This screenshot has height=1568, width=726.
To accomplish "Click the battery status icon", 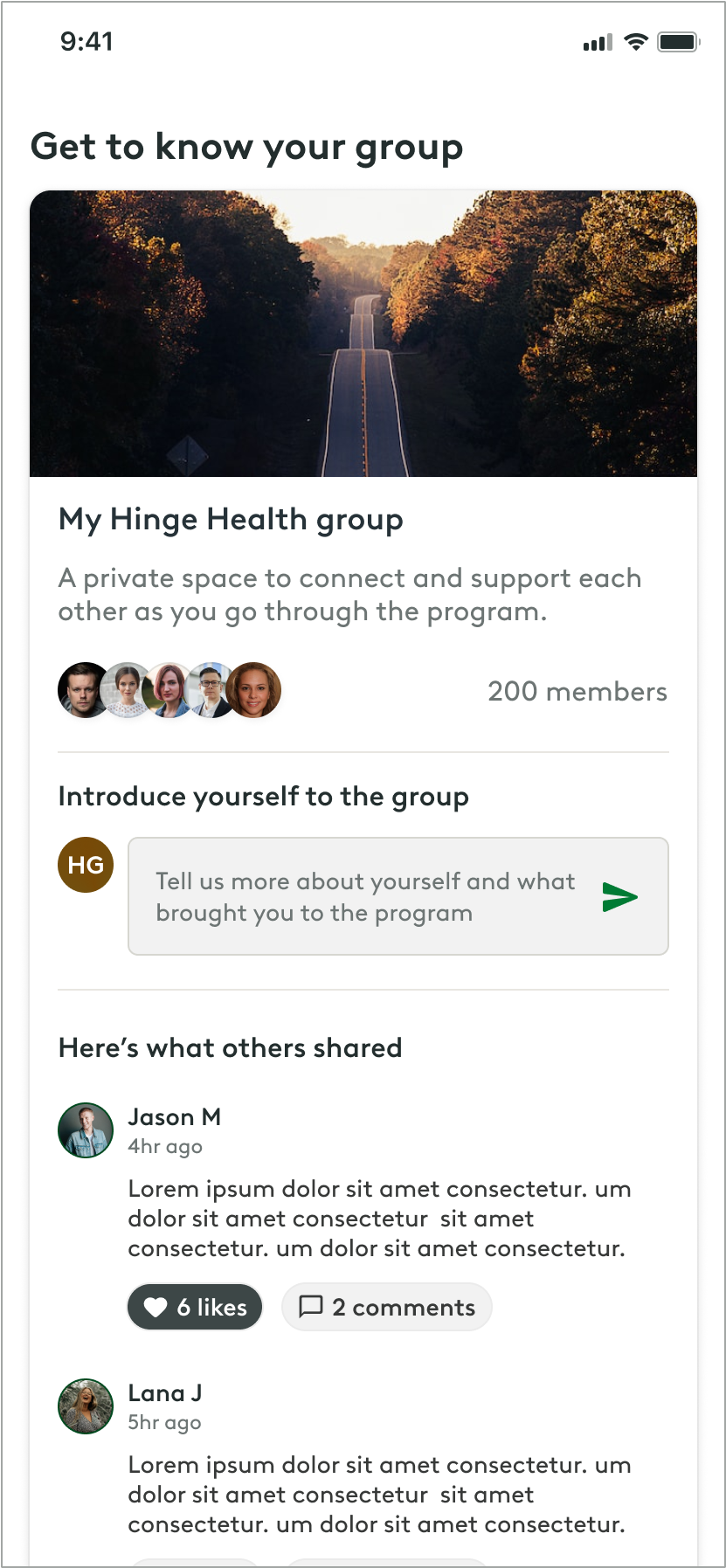I will (x=678, y=42).
